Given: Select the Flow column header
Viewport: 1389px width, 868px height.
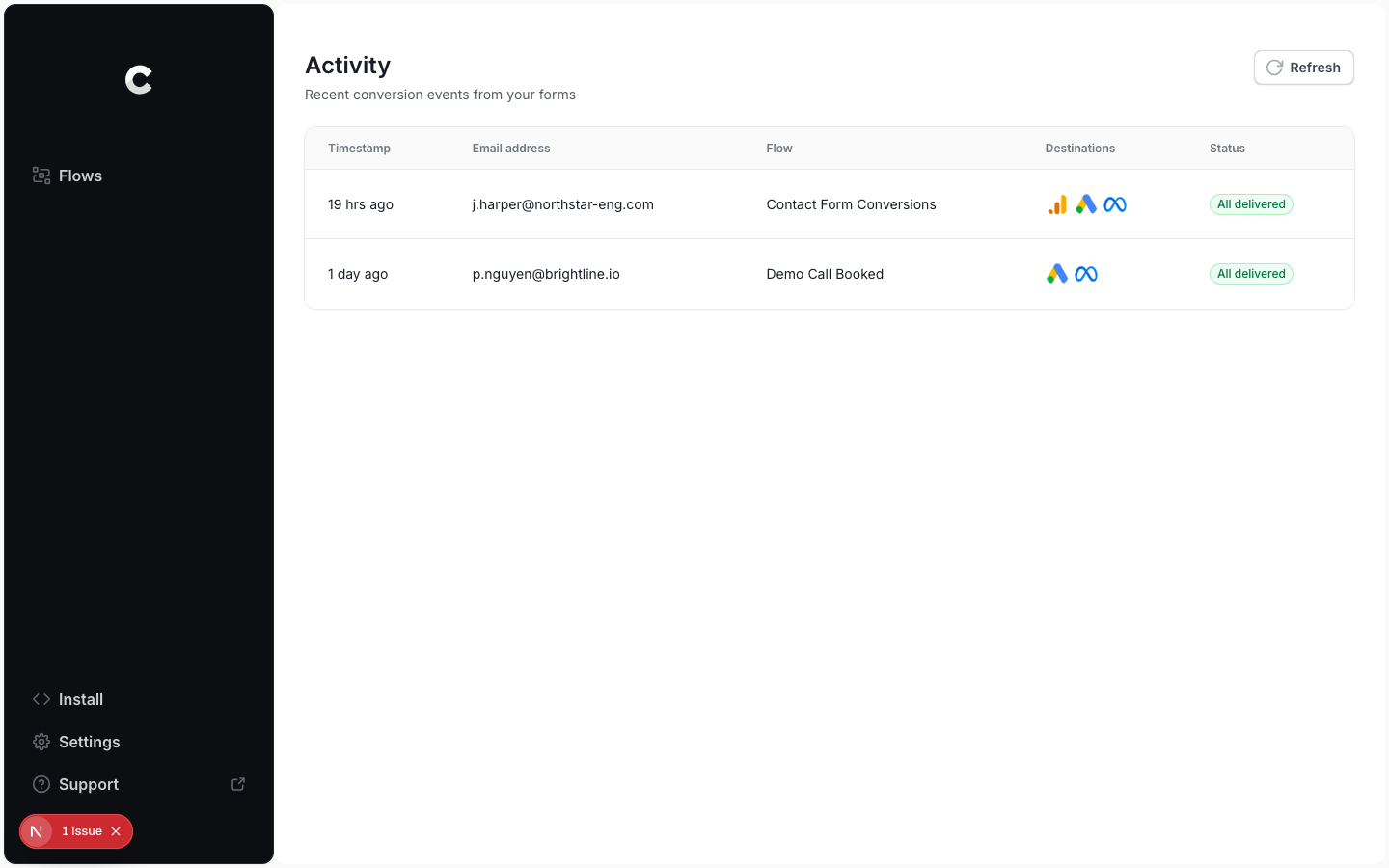Looking at the screenshot, I should point(779,149).
